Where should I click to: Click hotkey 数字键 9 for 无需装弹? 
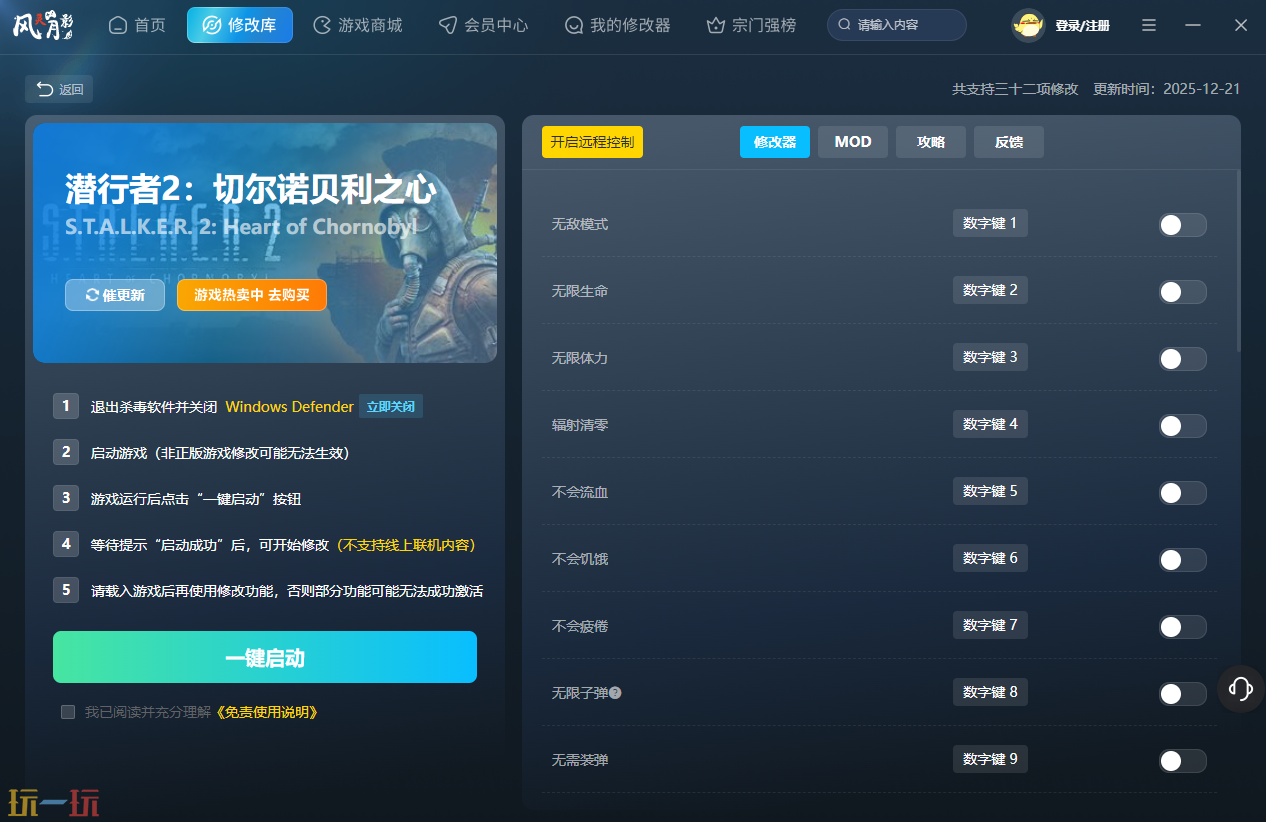tap(990, 759)
